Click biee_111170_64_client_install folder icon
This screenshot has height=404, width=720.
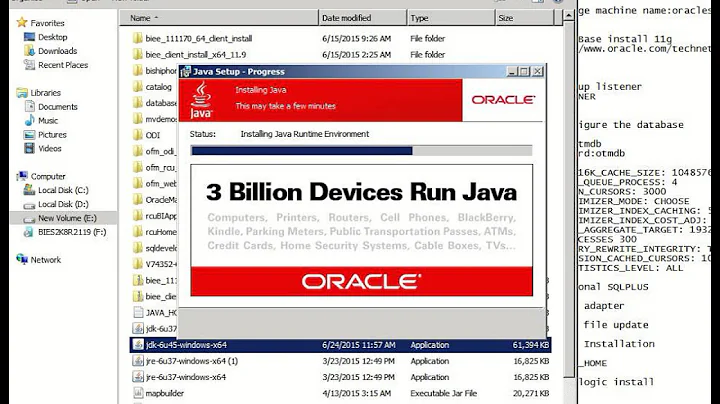[x=138, y=38]
